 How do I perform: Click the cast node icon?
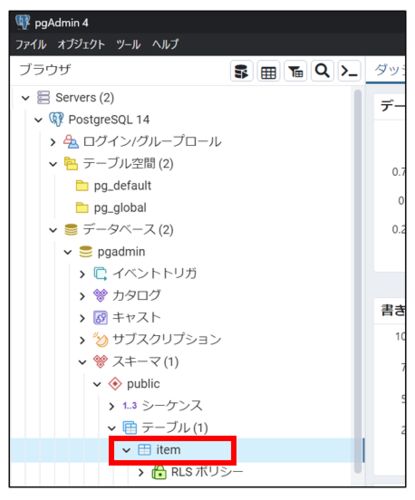click(x=100, y=318)
